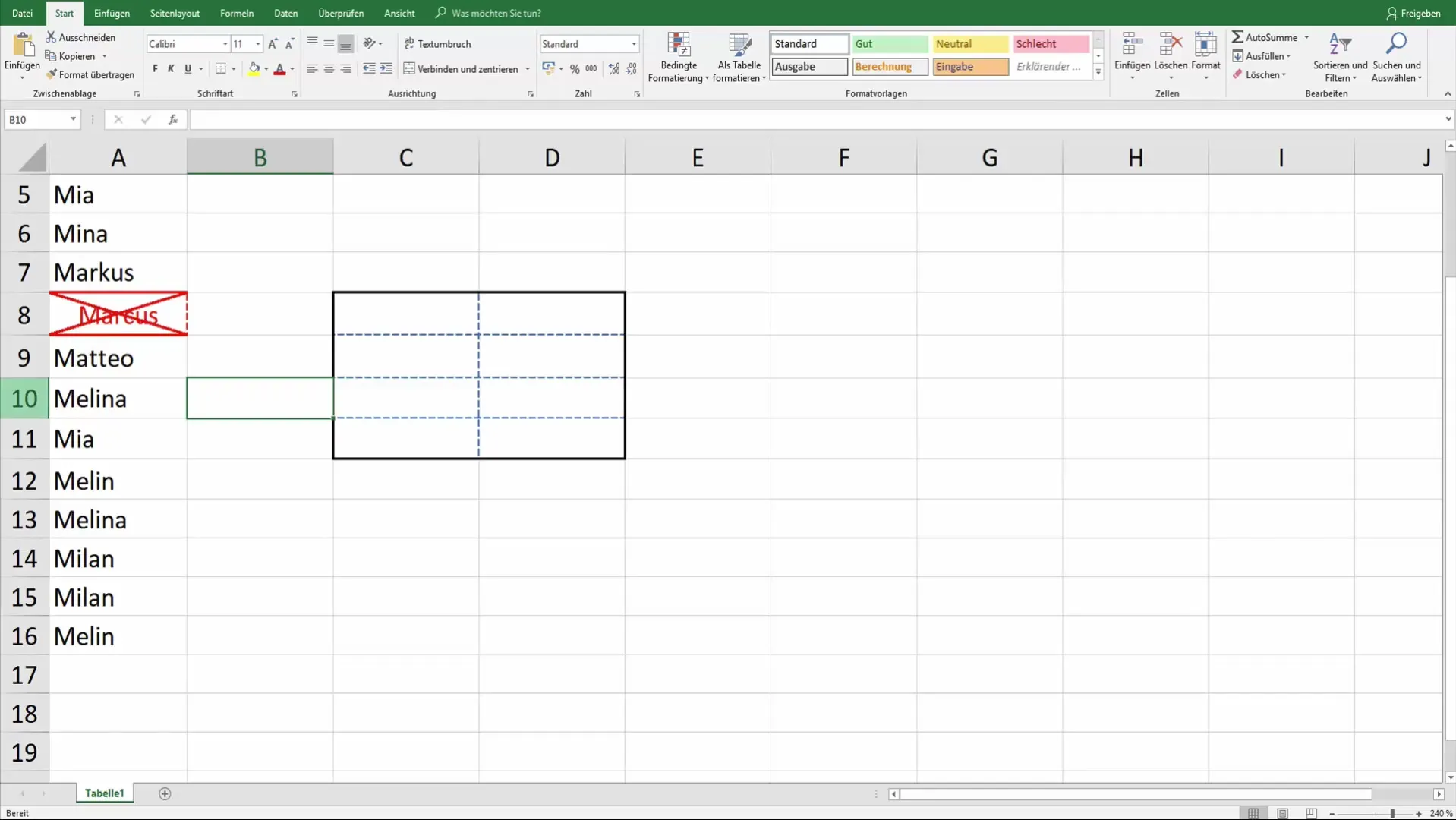This screenshot has height=820, width=1456.
Task: Click the text orientation icon
Action: [369, 44]
